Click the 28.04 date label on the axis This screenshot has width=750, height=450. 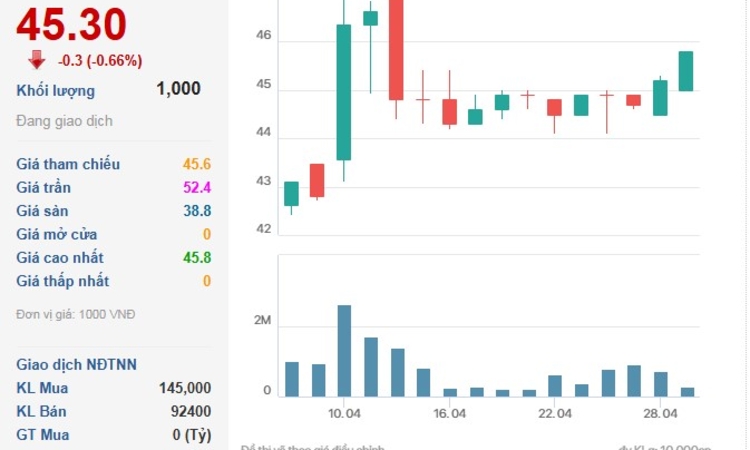661,412
